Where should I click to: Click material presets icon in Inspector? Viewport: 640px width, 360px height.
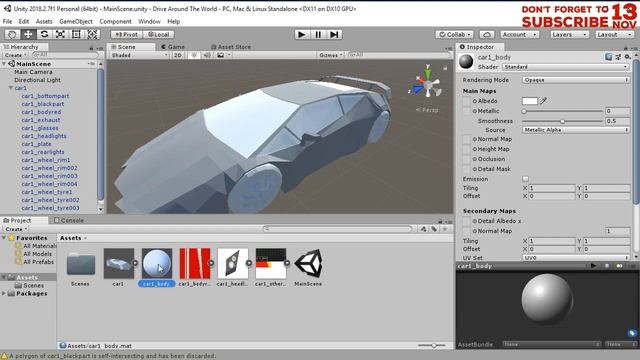tap(618, 57)
